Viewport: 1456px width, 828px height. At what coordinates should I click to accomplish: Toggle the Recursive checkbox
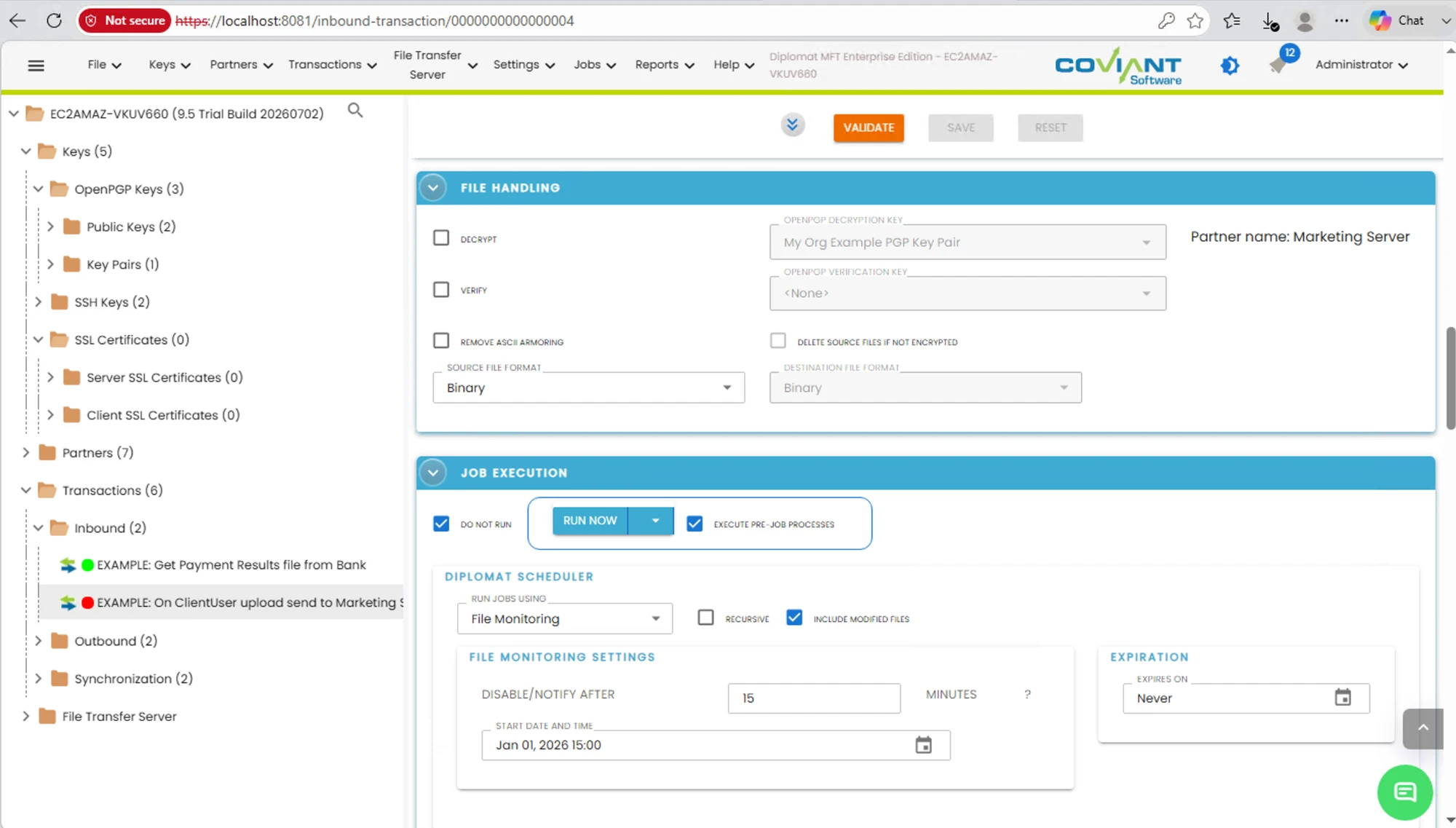705,618
